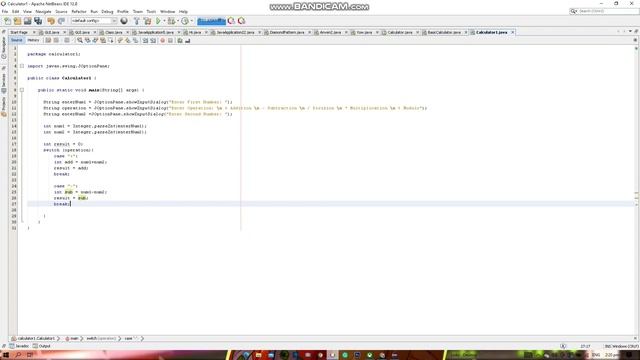Click the Redo toolbar icon
Image resolution: width=640 pixels, height=360 pixels.
click(x=61, y=21)
